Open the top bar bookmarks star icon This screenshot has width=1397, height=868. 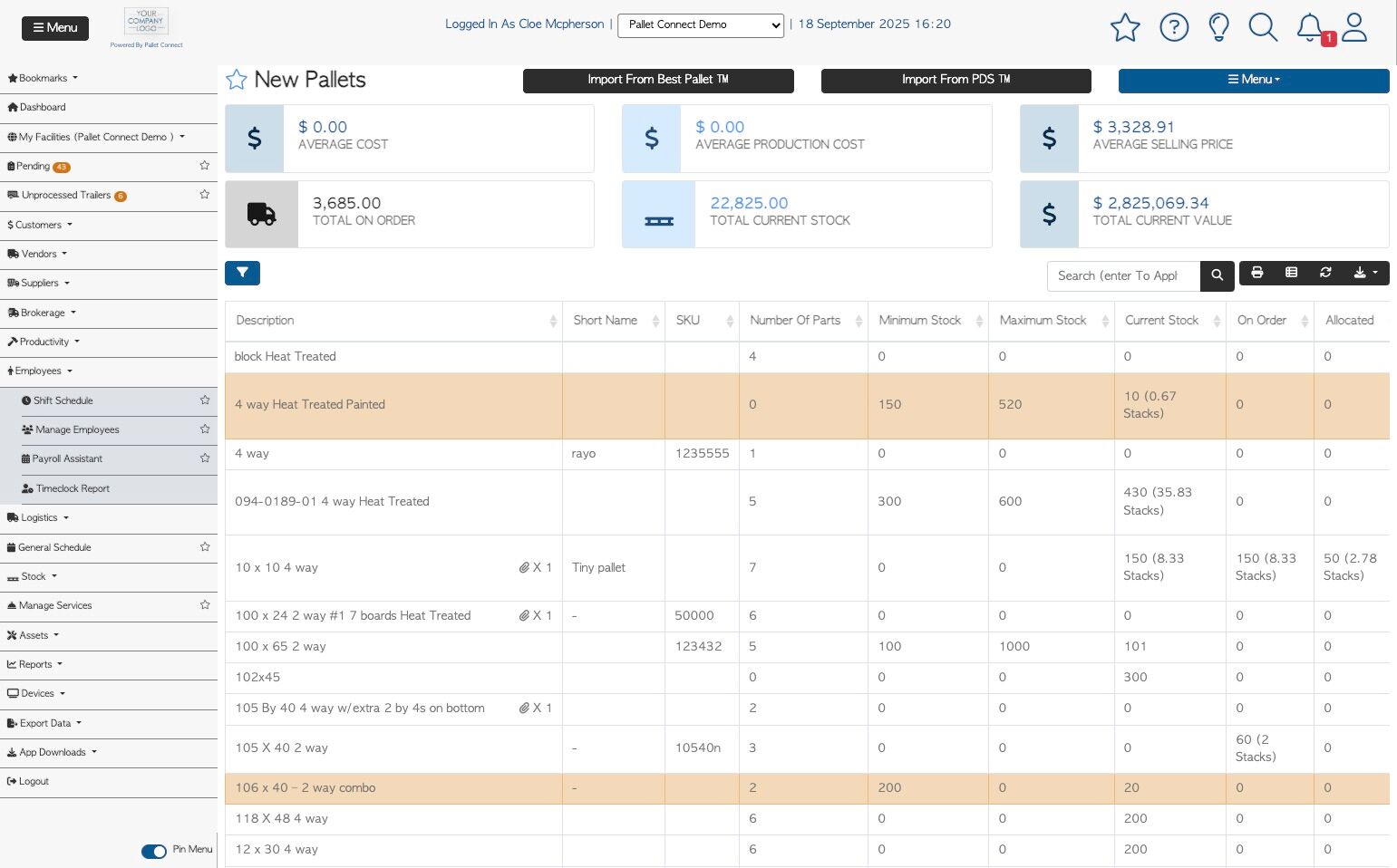coord(1125,27)
